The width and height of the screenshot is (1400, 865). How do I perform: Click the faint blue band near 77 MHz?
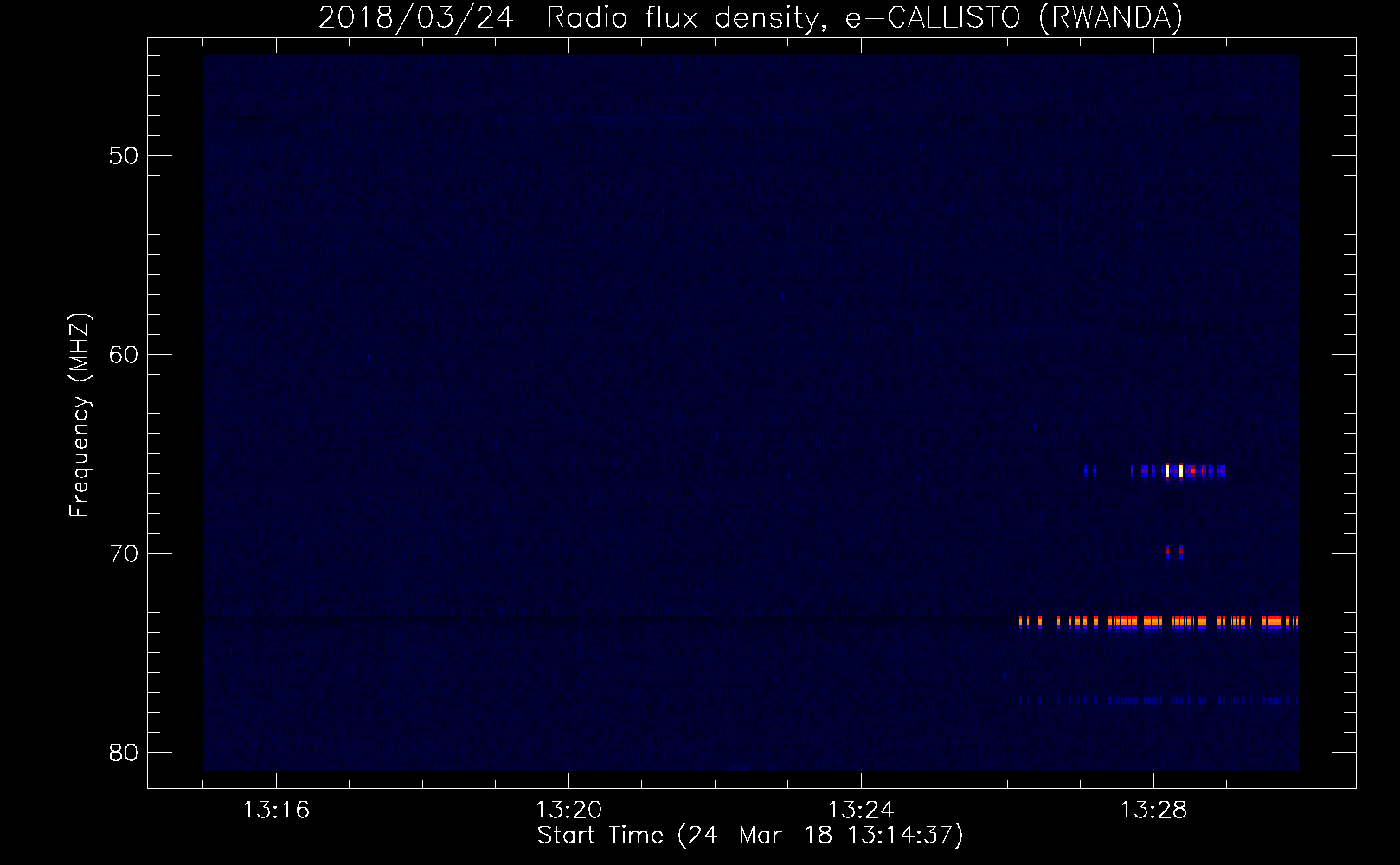(1159, 701)
